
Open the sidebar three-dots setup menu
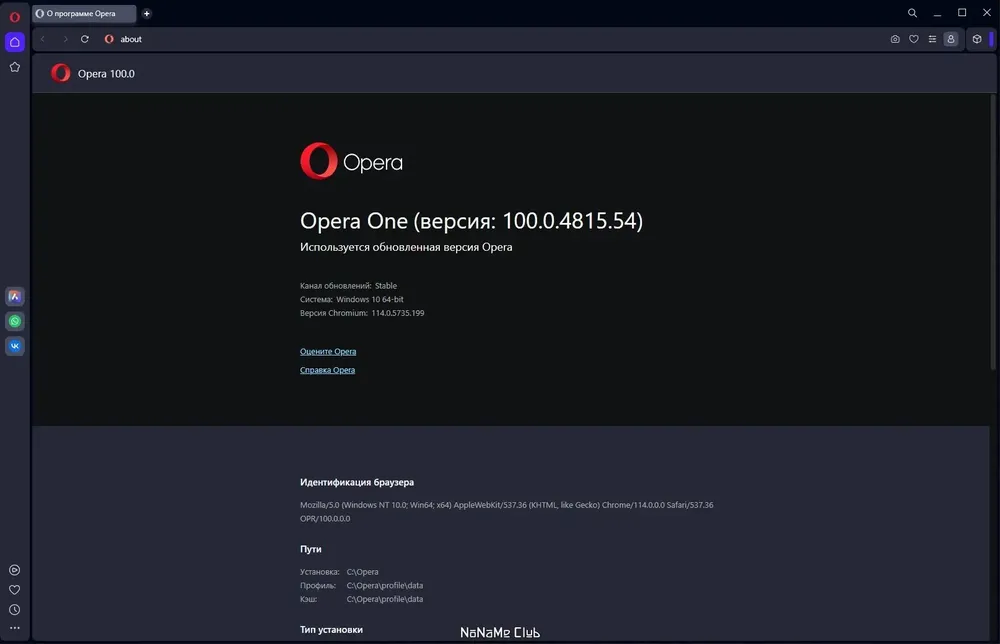[x=15, y=628]
